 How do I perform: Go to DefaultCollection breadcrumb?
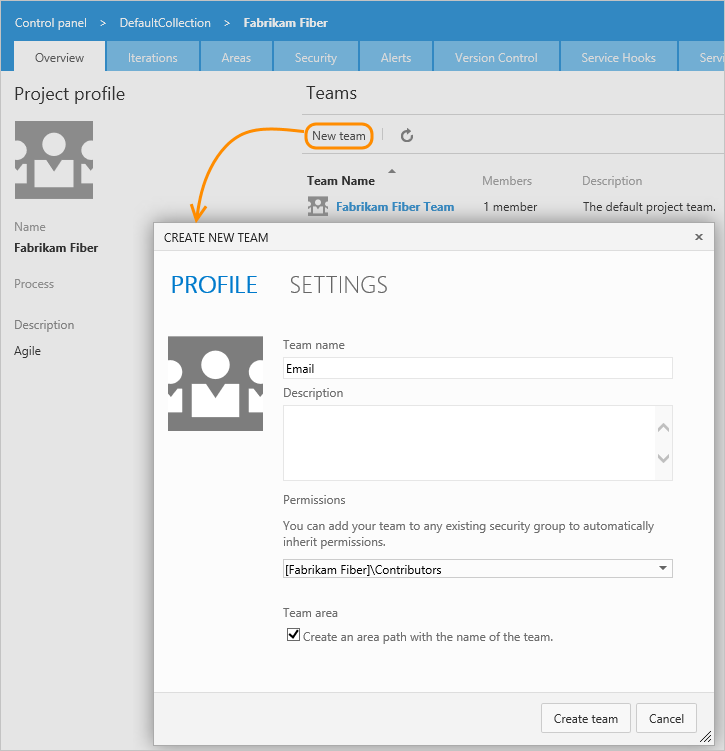(165, 23)
